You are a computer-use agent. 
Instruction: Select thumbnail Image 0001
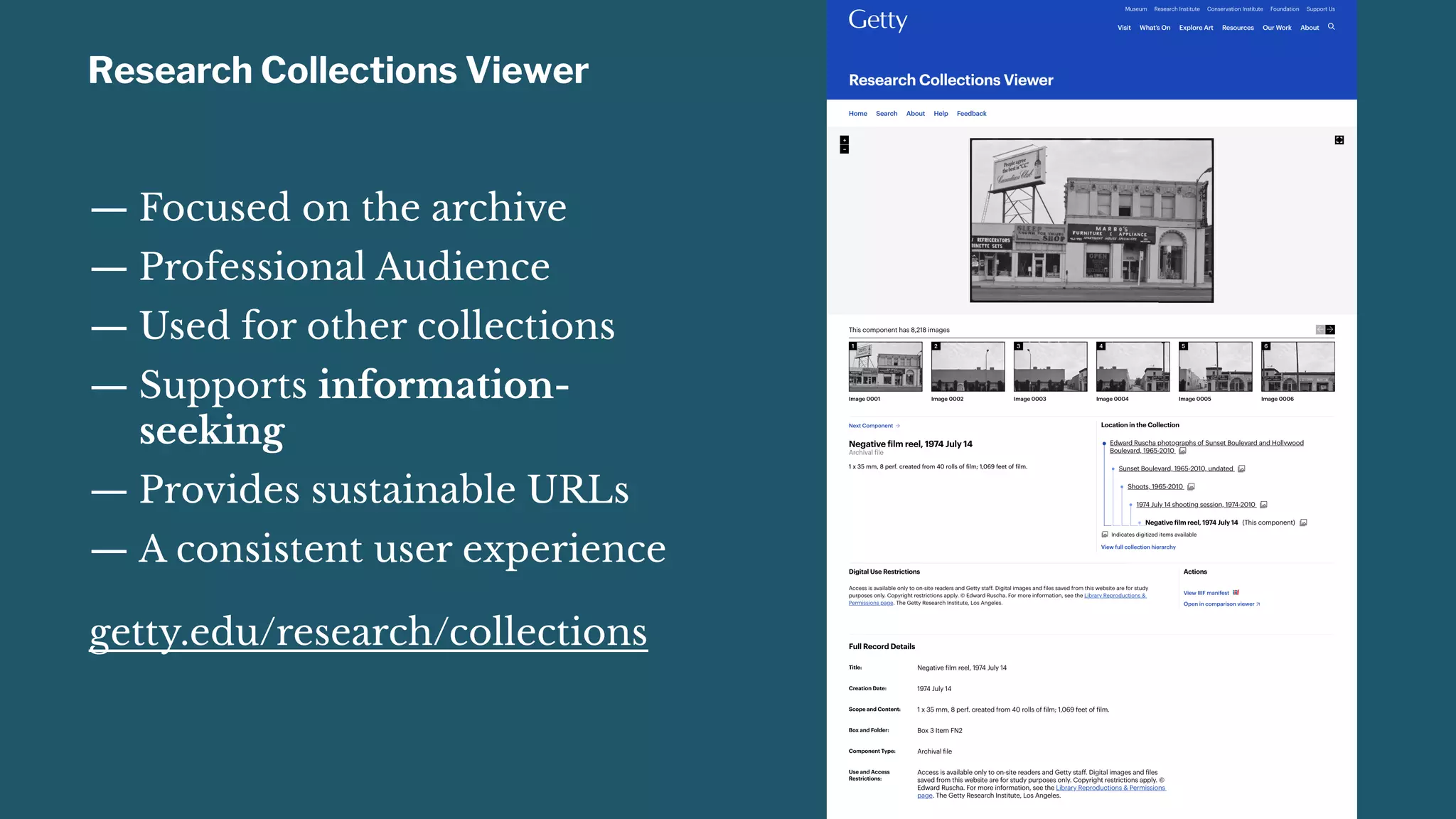(886, 367)
